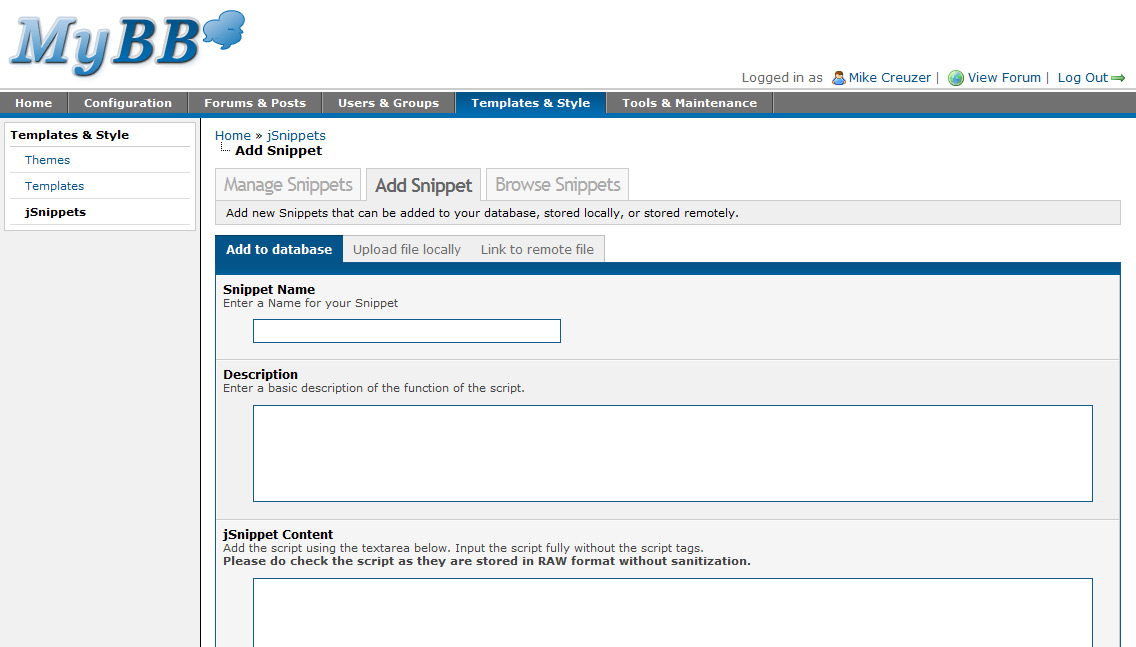The image size is (1136, 647).
Task: Click inside the jSnippet Content textarea
Action: [672, 612]
